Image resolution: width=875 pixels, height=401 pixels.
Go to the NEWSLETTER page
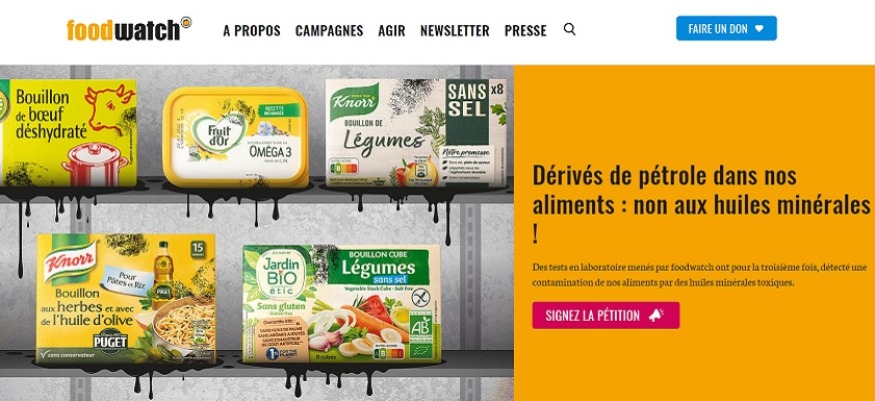pos(455,31)
